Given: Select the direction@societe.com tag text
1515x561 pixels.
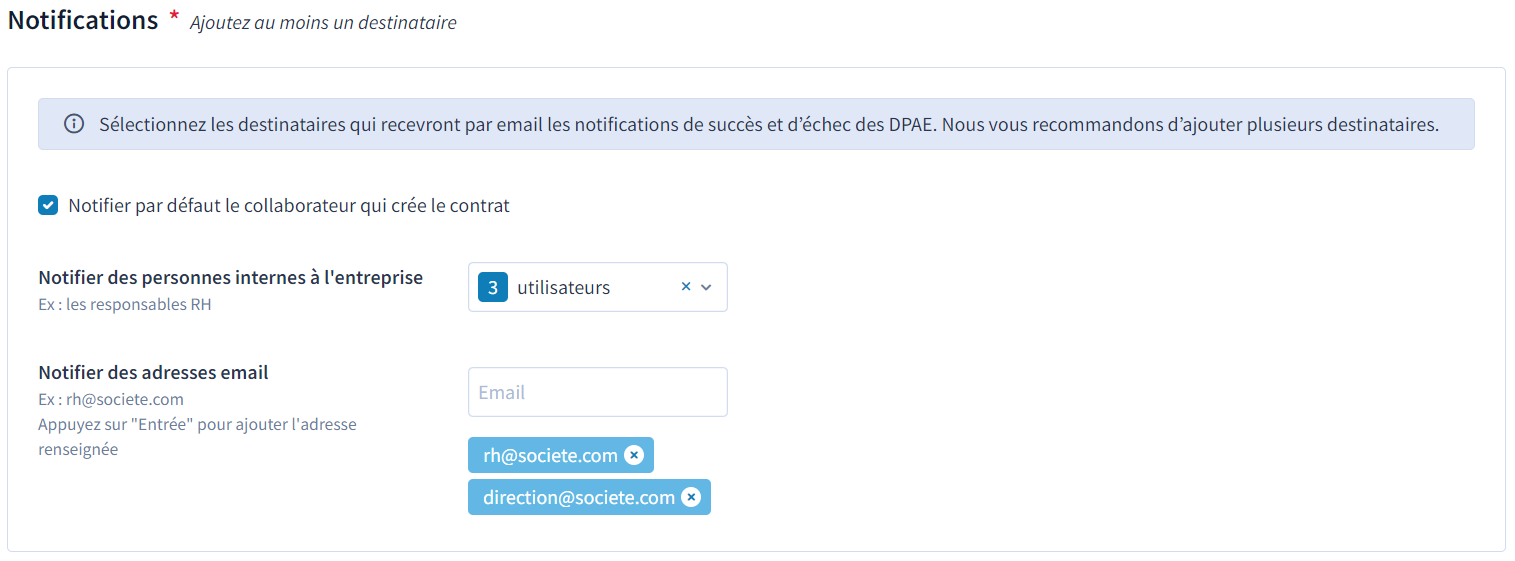Looking at the screenshot, I should point(579,497).
